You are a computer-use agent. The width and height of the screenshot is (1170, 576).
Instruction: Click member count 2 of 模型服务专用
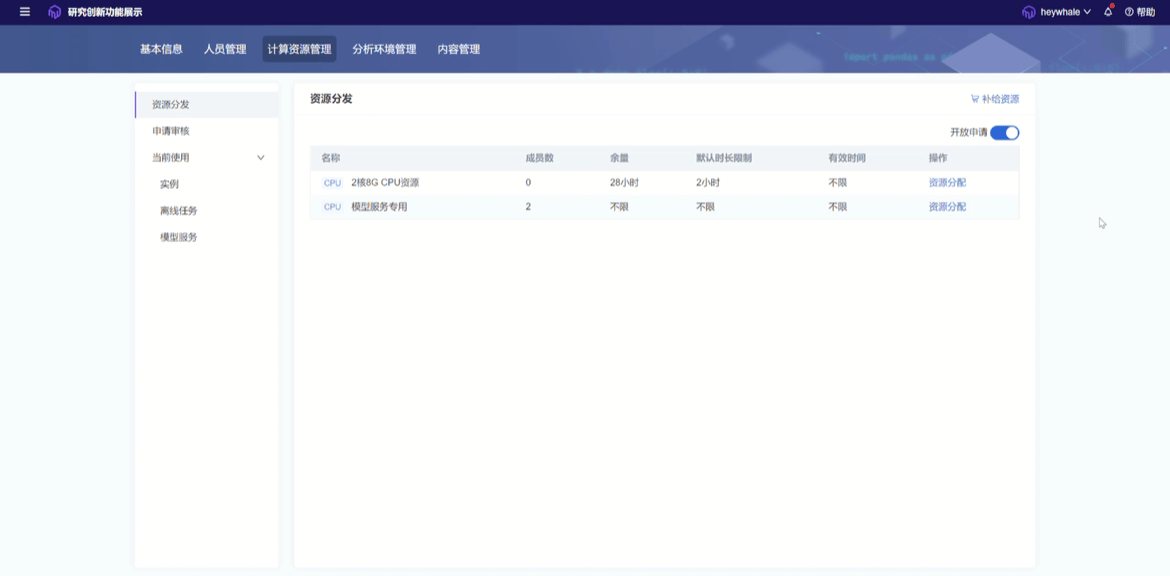(528, 207)
